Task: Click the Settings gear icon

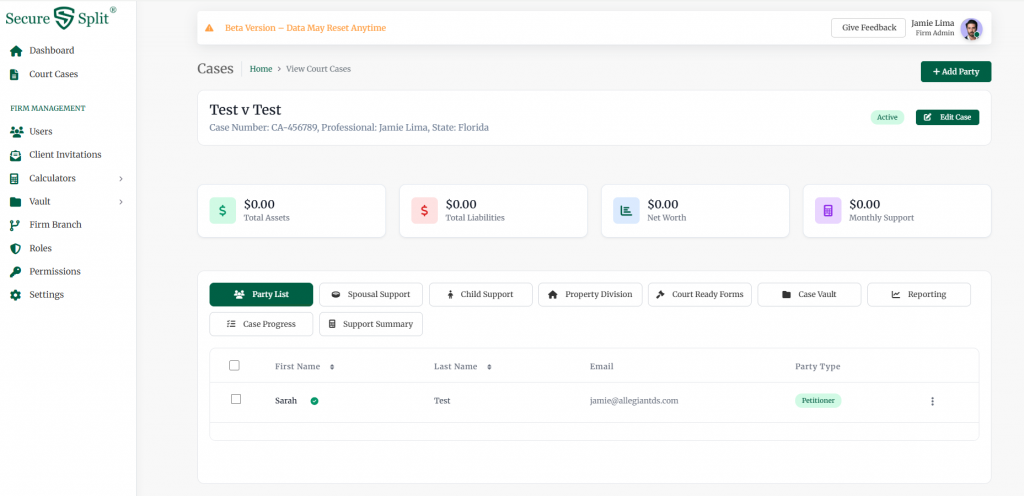Action: (x=16, y=295)
